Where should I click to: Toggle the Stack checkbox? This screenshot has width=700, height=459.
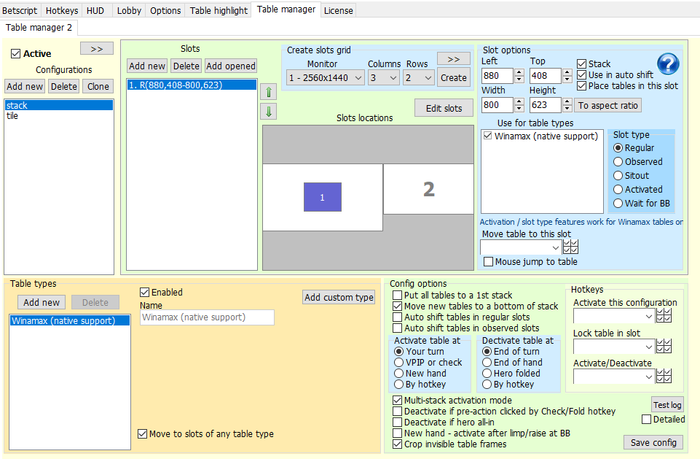(582, 64)
